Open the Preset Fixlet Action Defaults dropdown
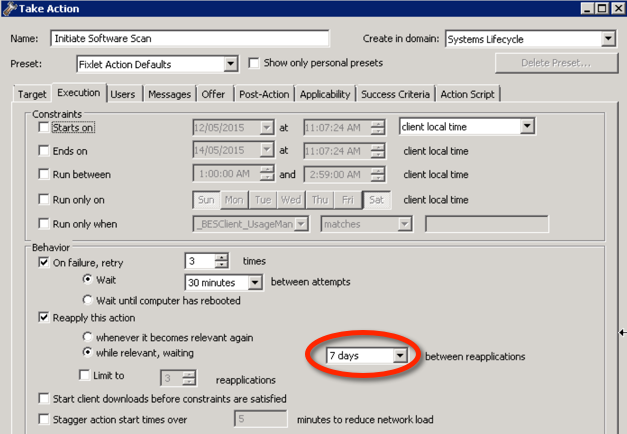The image size is (627, 434). tap(230, 64)
